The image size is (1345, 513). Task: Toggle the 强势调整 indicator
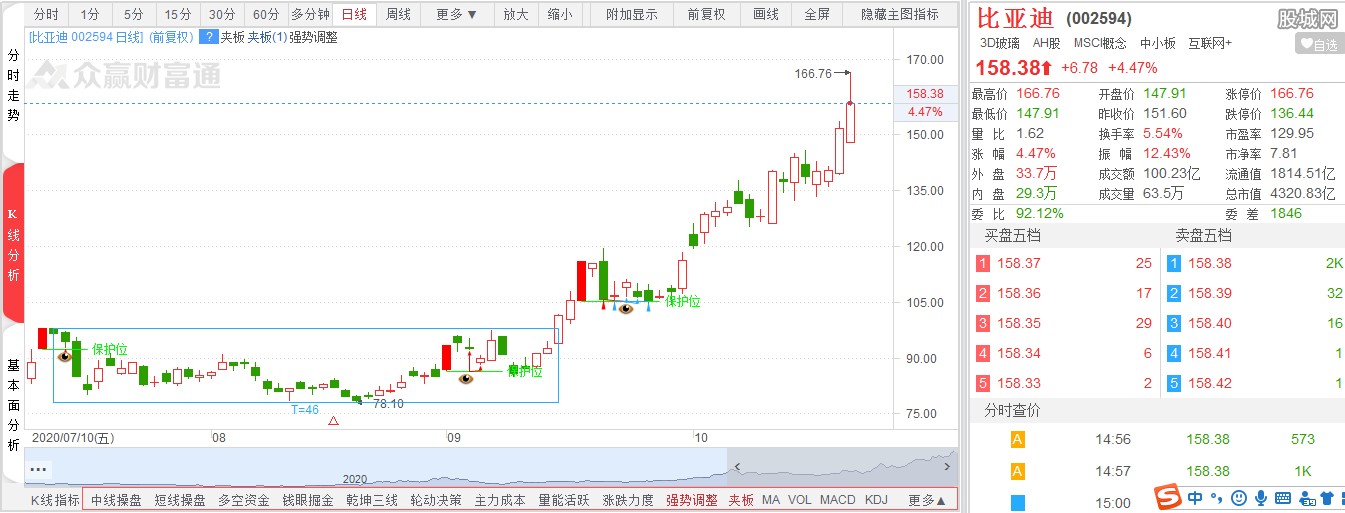point(692,500)
